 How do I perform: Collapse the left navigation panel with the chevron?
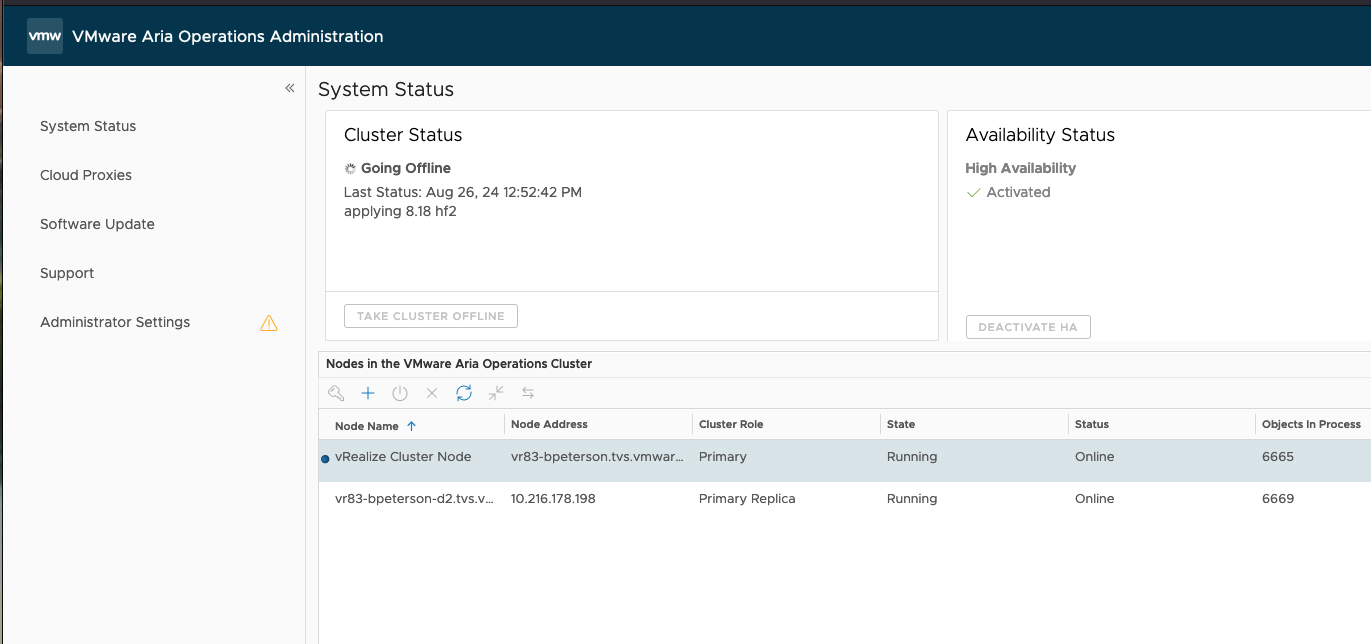pos(289,88)
